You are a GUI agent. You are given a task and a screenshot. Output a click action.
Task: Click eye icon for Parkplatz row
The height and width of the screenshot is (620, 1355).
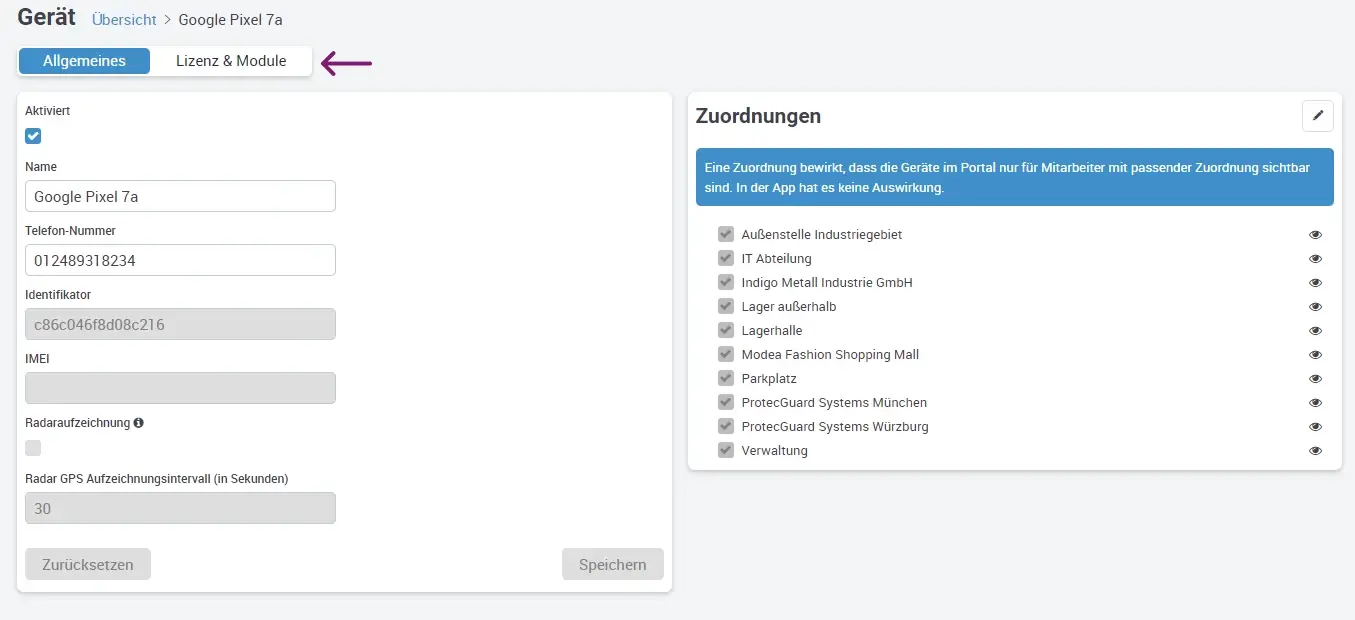click(x=1315, y=379)
